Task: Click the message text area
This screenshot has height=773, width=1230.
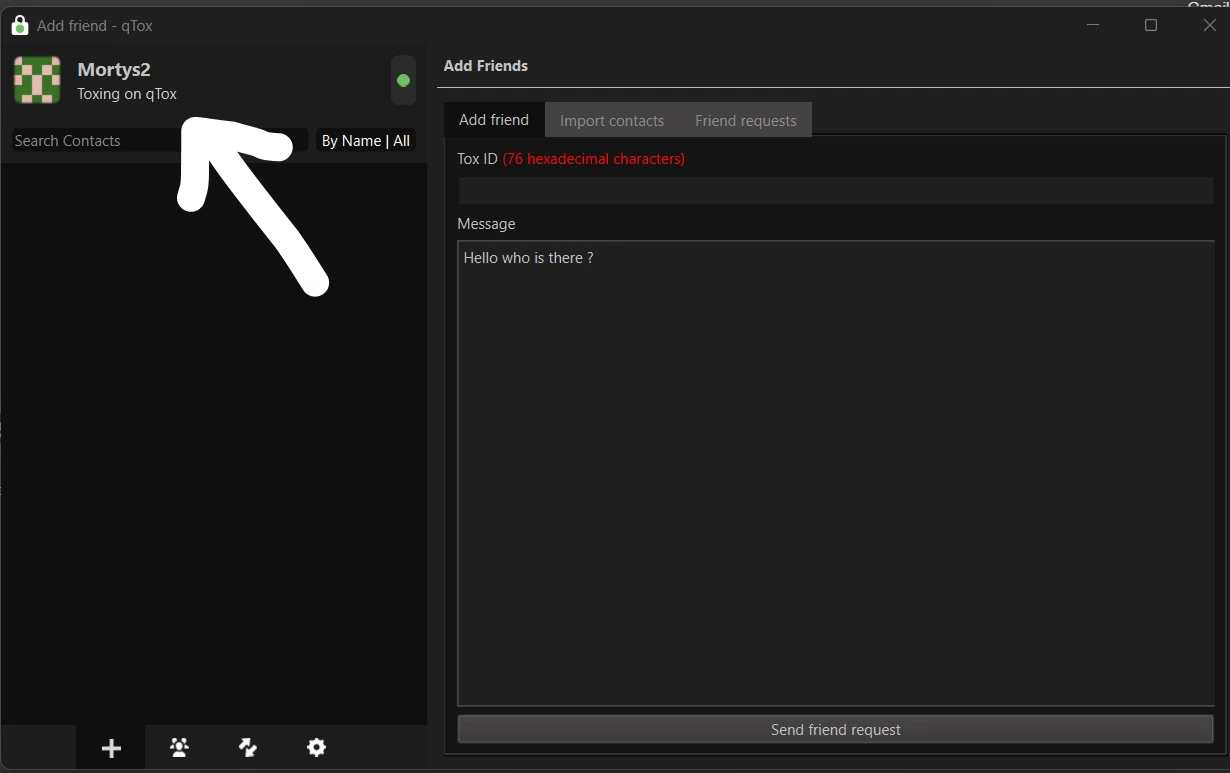Action: 835,472
